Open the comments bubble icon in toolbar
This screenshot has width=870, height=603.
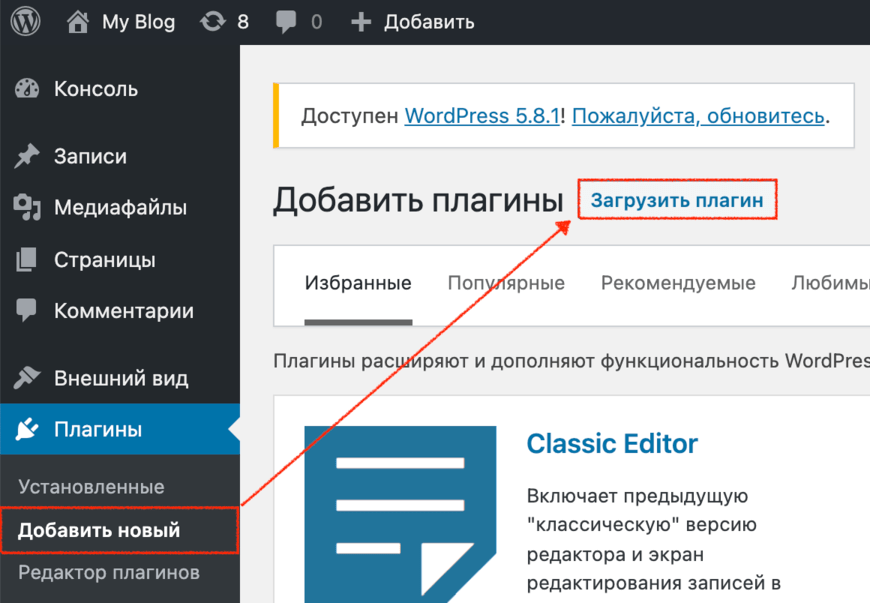point(286,21)
